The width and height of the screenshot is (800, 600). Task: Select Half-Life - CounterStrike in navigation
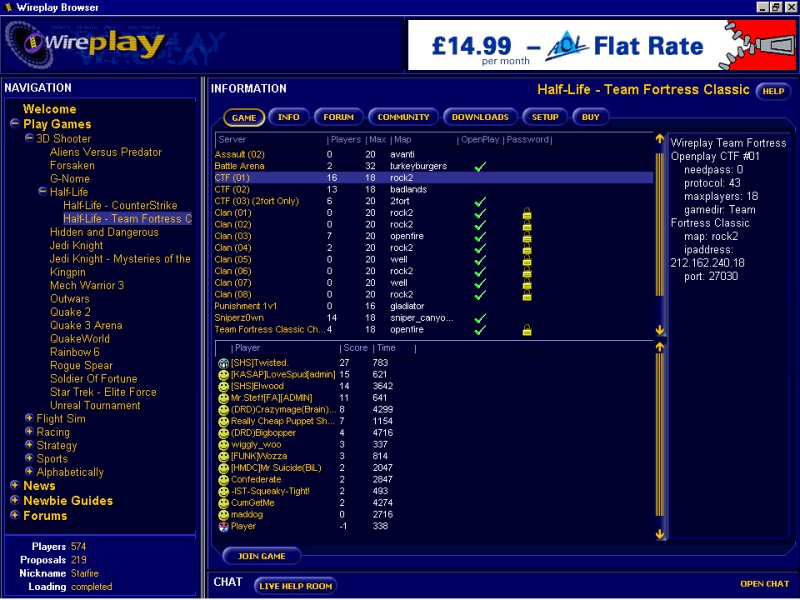point(120,205)
